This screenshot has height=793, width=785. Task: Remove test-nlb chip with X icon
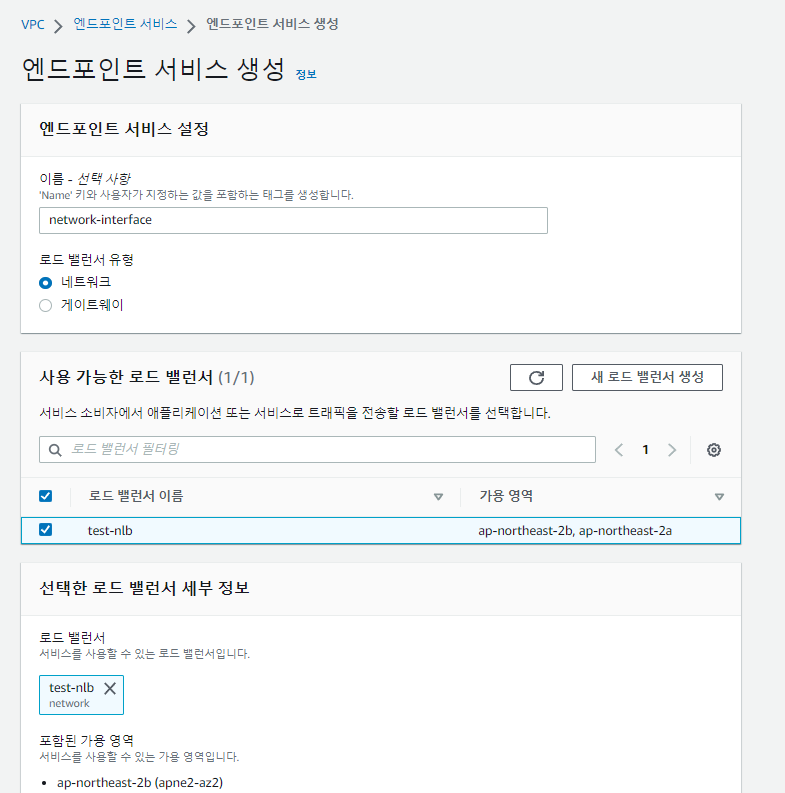pyautogui.click(x=110, y=688)
